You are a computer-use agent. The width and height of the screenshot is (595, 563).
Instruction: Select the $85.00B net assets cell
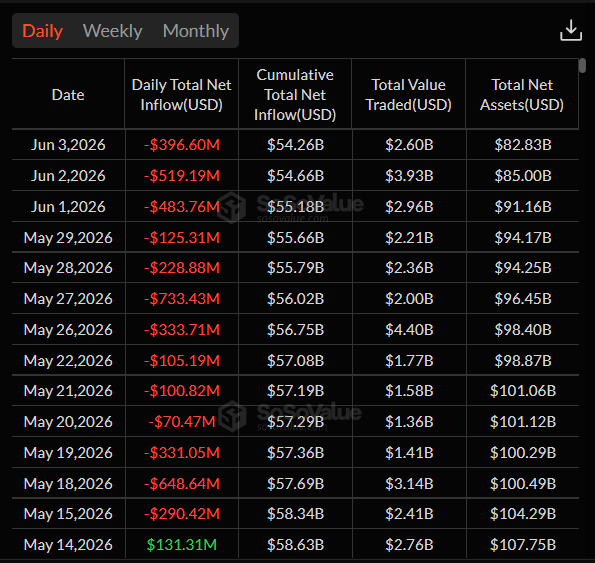click(x=523, y=176)
